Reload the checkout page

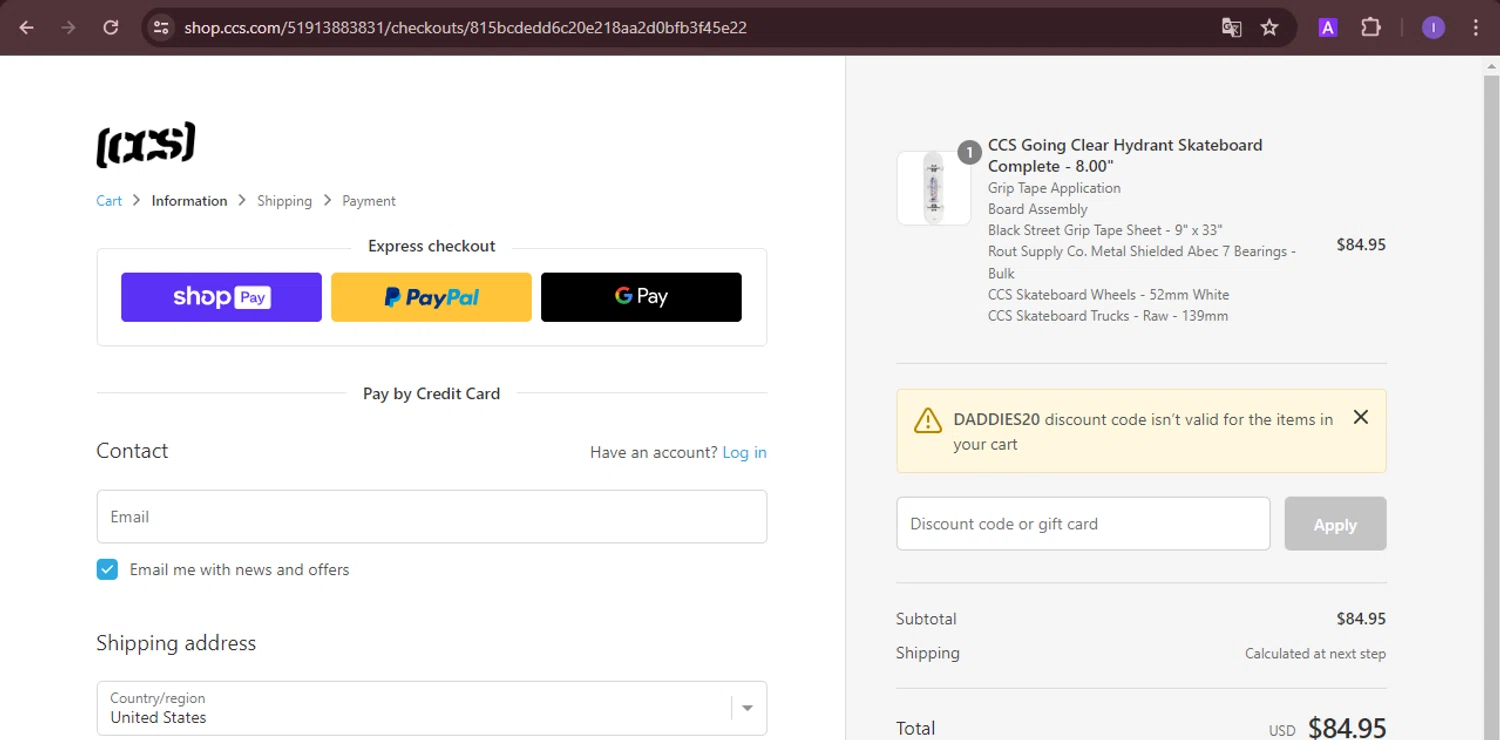(x=111, y=28)
